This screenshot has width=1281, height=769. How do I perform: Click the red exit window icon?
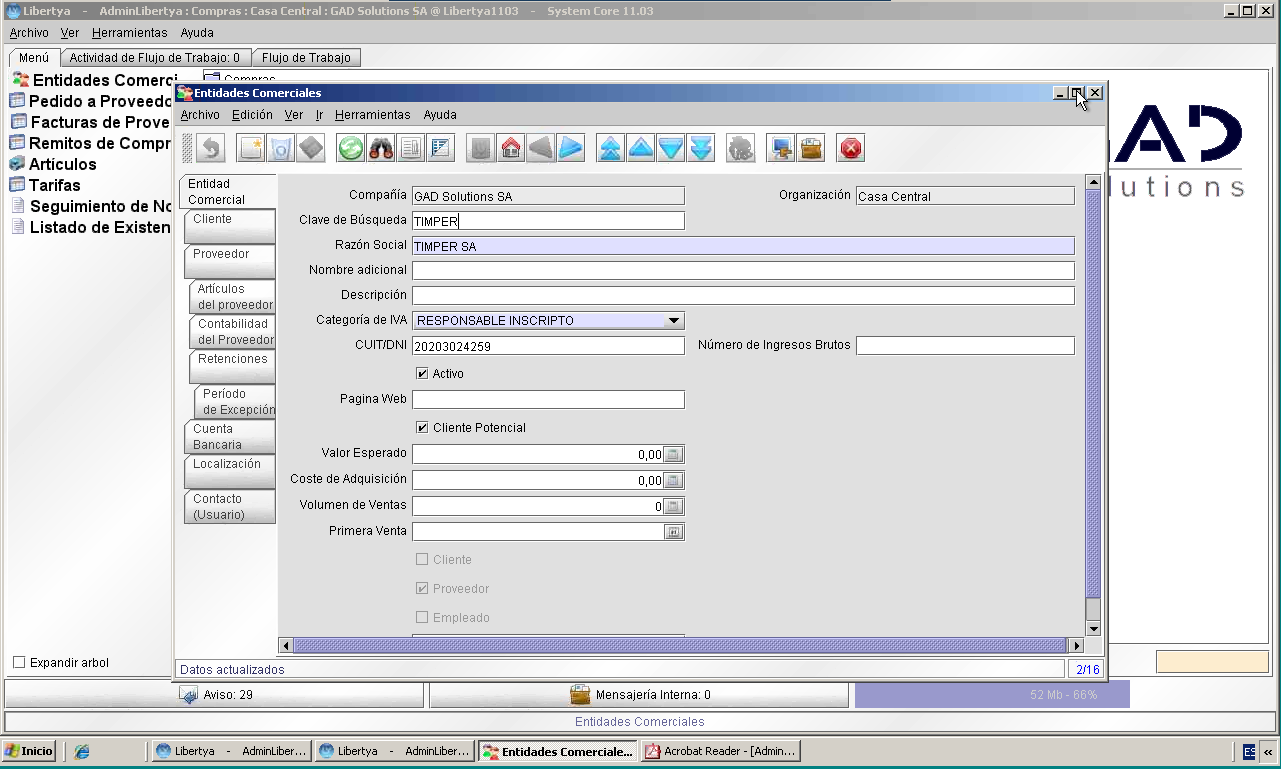[x=851, y=148]
